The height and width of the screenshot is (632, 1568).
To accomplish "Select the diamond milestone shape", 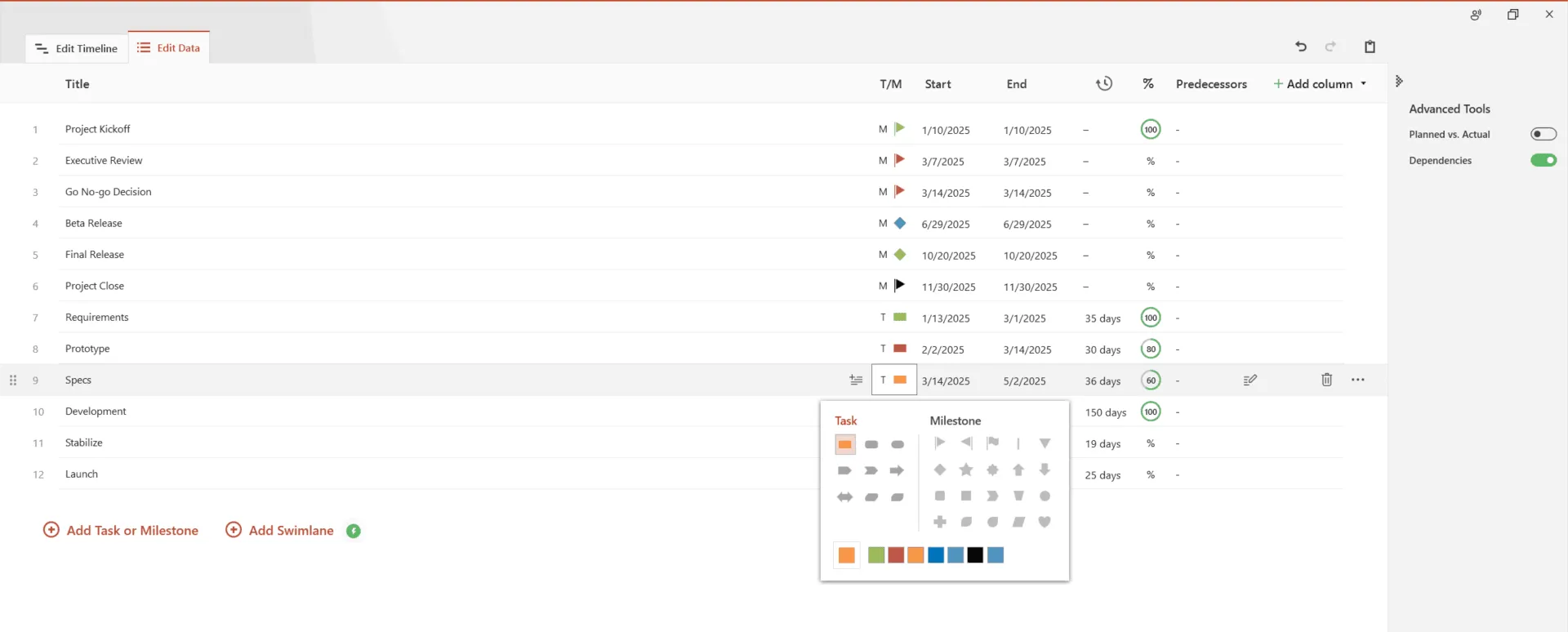I will [x=940, y=470].
